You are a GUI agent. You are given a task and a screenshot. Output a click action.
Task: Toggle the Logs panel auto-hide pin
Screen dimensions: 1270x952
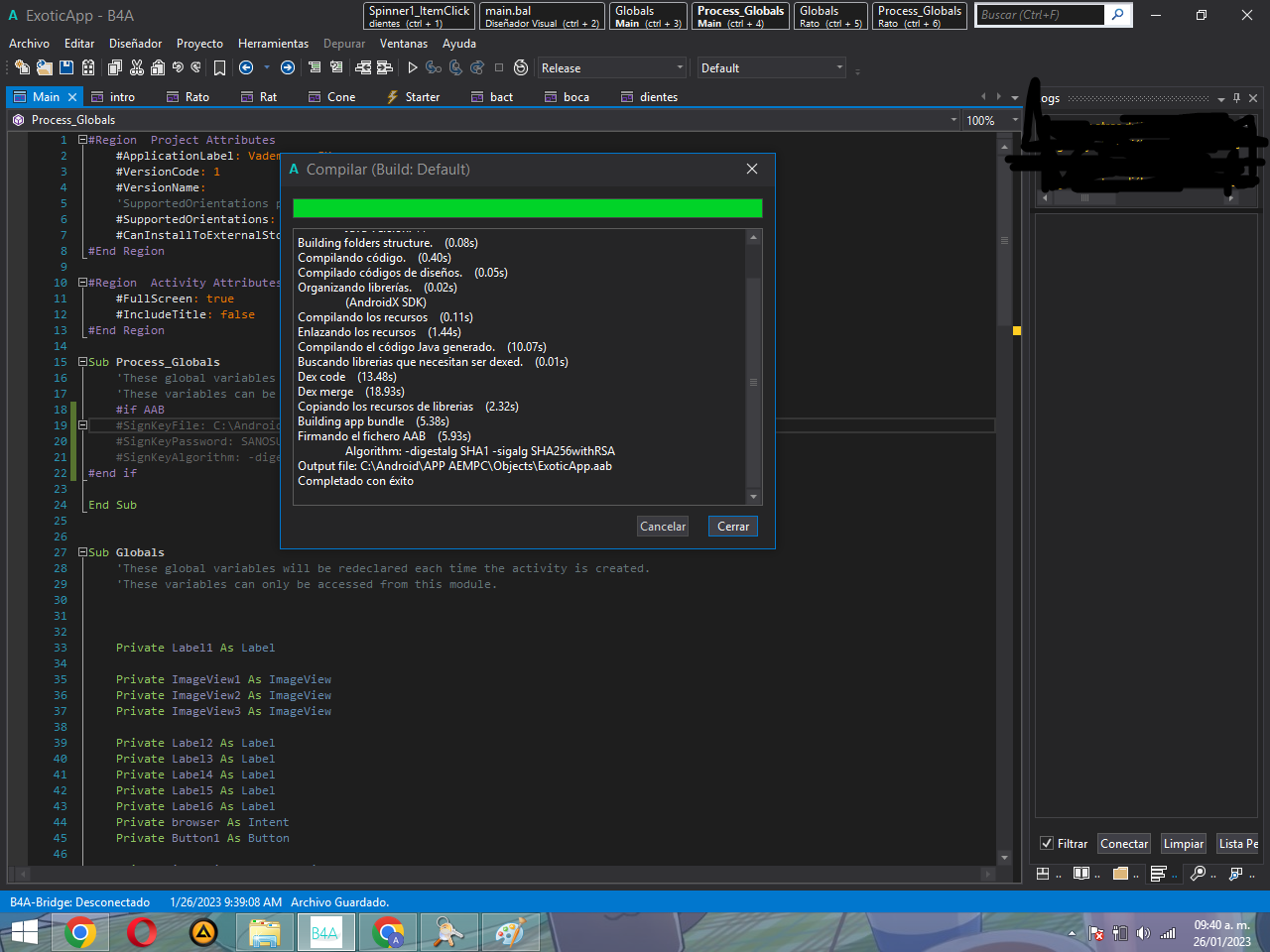click(x=1236, y=98)
